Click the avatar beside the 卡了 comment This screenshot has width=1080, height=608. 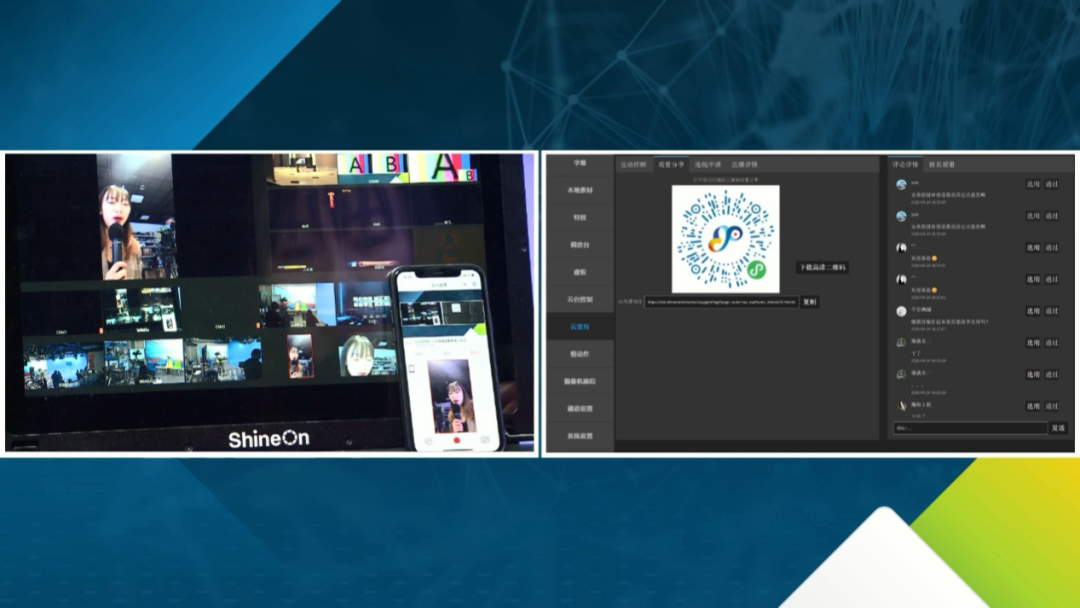click(x=901, y=342)
